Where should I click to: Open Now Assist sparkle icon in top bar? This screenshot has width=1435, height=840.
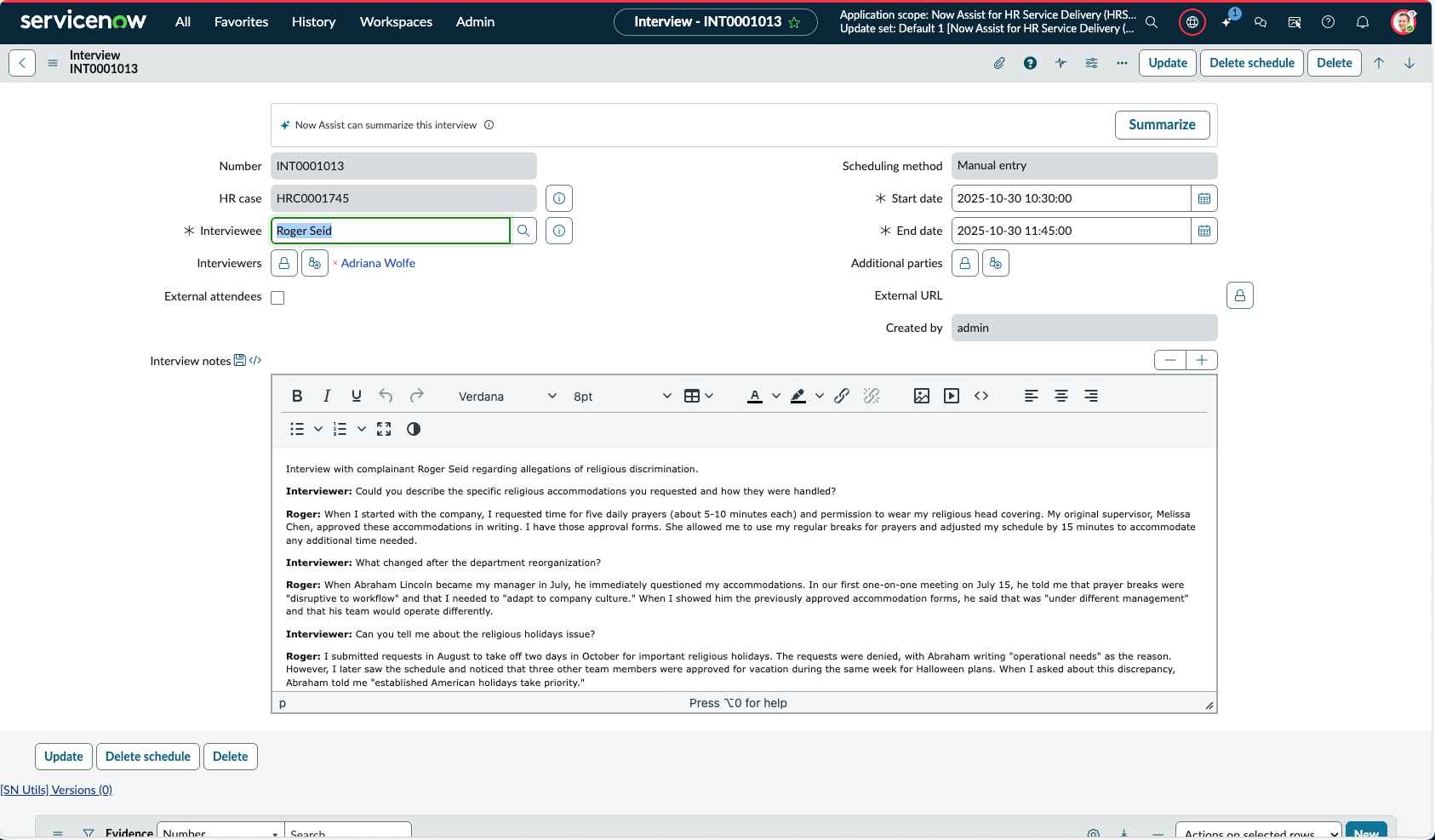pyautogui.click(x=1226, y=22)
